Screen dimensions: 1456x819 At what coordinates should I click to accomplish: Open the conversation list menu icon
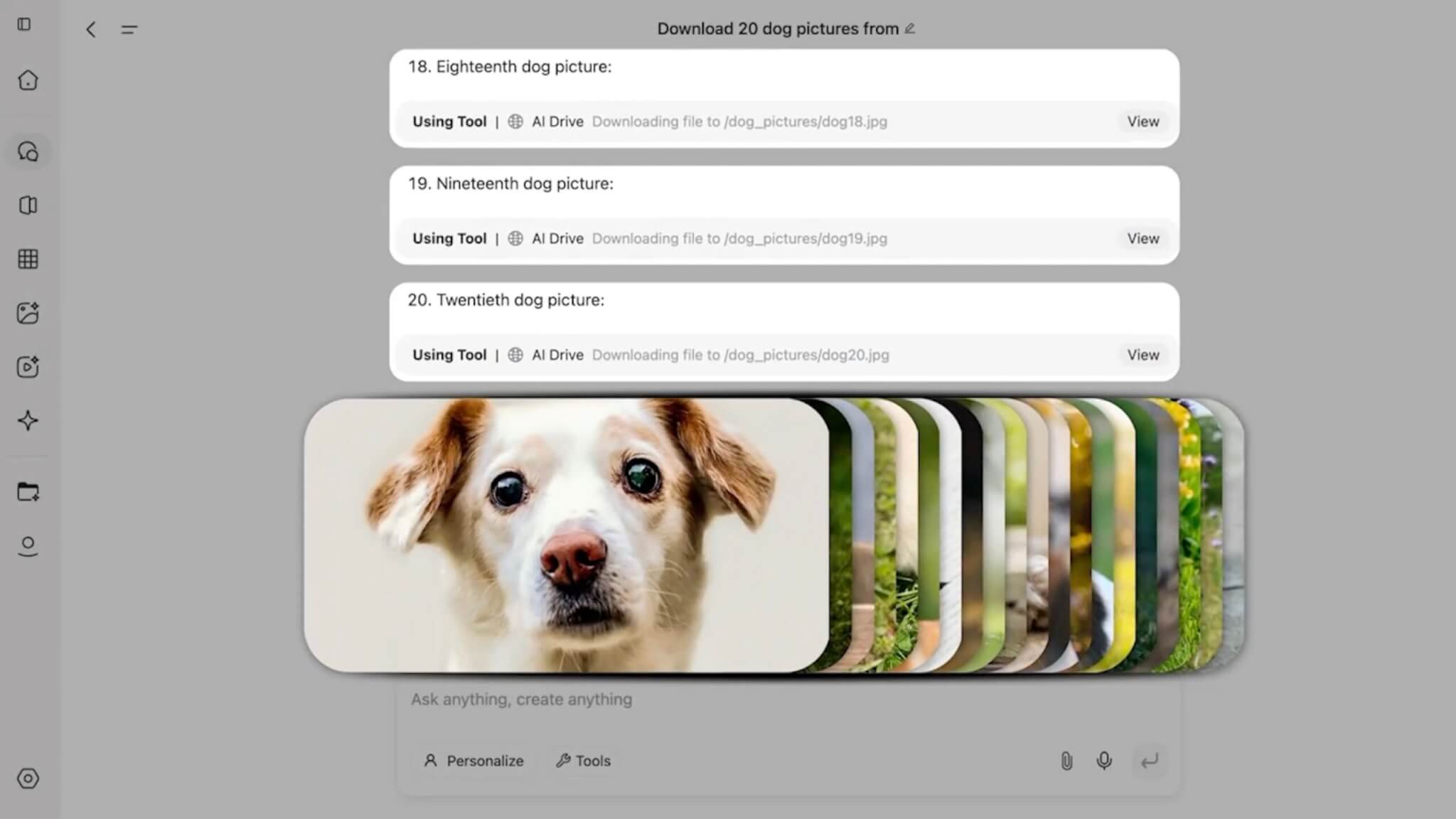pos(129,29)
